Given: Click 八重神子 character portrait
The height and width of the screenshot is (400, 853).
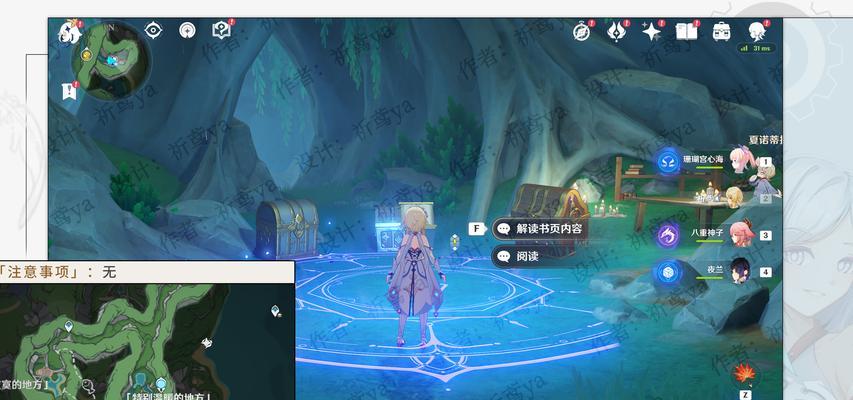Looking at the screenshot, I should [742, 234].
